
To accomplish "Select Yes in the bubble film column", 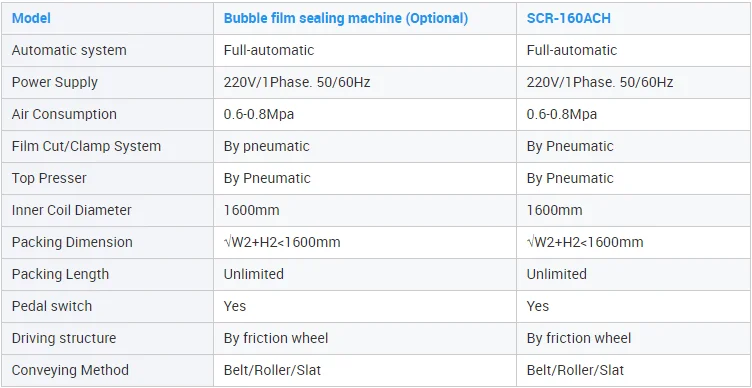I will tap(235, 306).
